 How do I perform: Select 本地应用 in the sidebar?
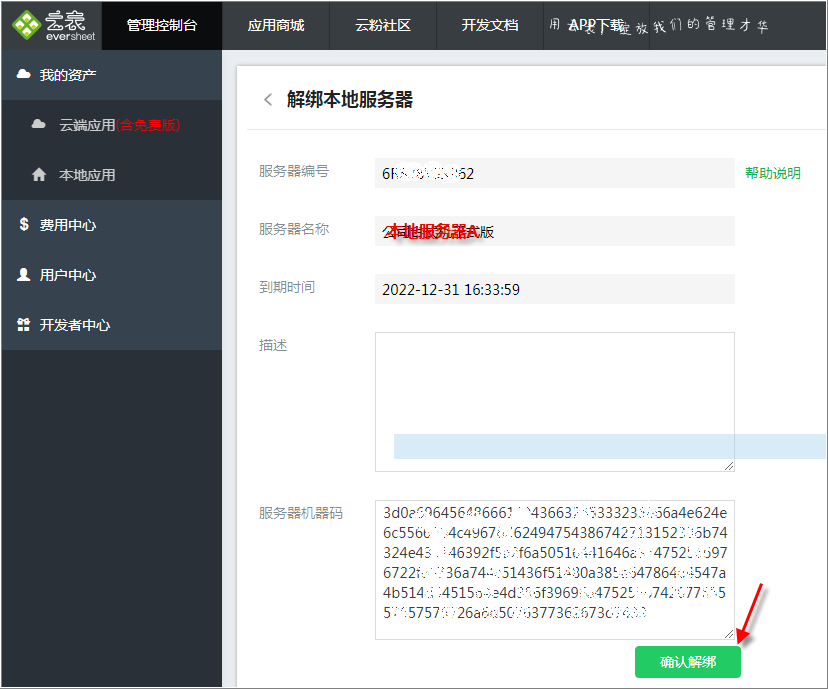pyautogui.click(x=111, y=175)
